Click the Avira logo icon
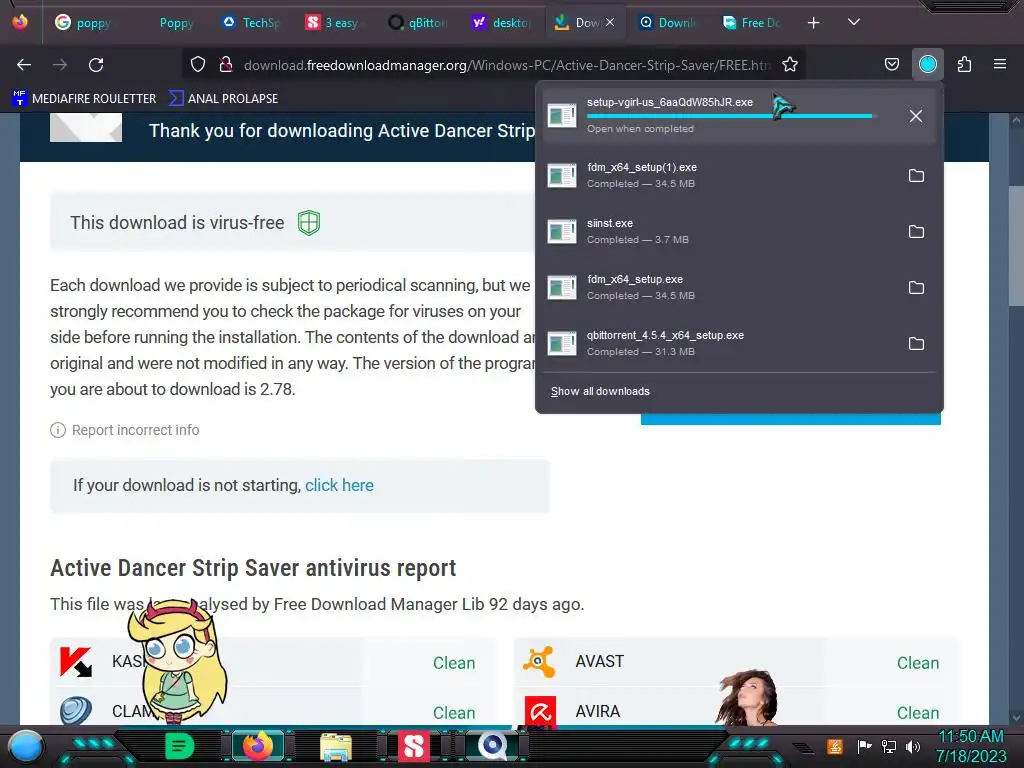 [540, 712]
